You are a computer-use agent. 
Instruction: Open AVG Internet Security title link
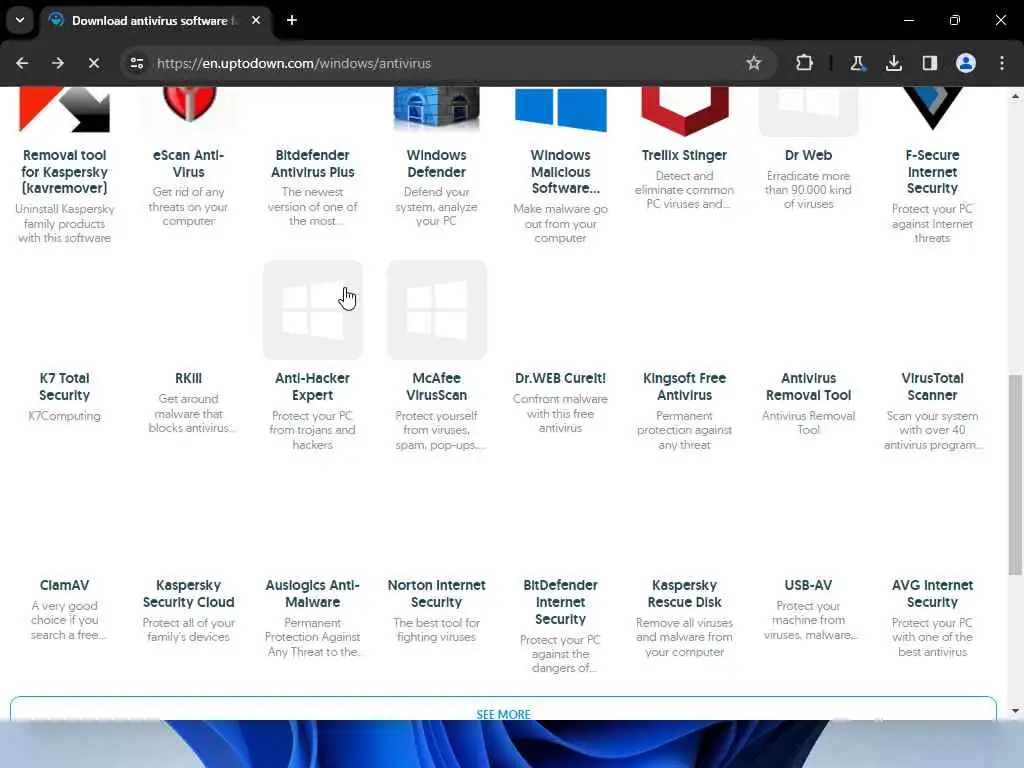(x=932, y=594)
